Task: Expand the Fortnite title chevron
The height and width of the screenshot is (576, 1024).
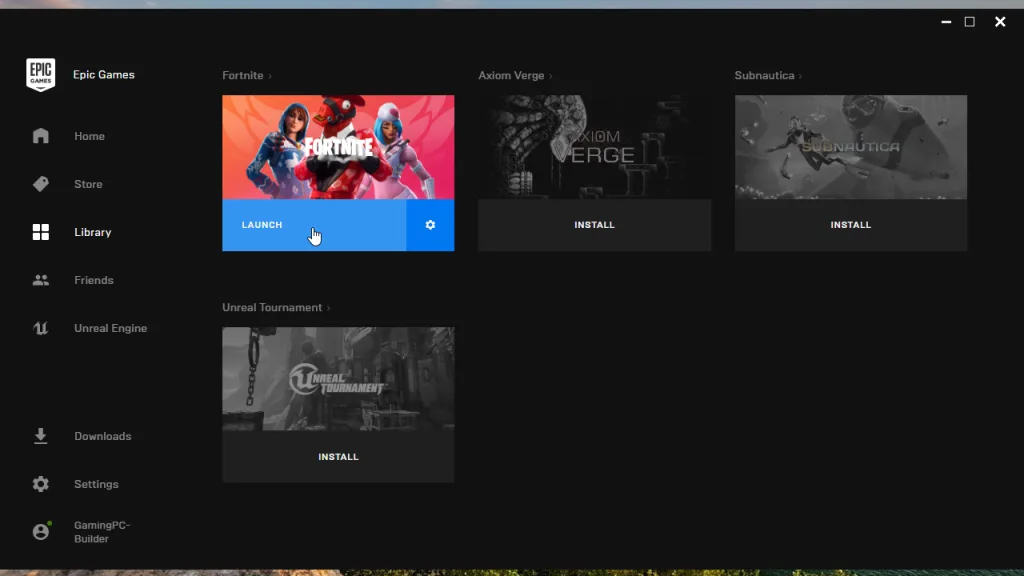Action: (x=270, y=76)
